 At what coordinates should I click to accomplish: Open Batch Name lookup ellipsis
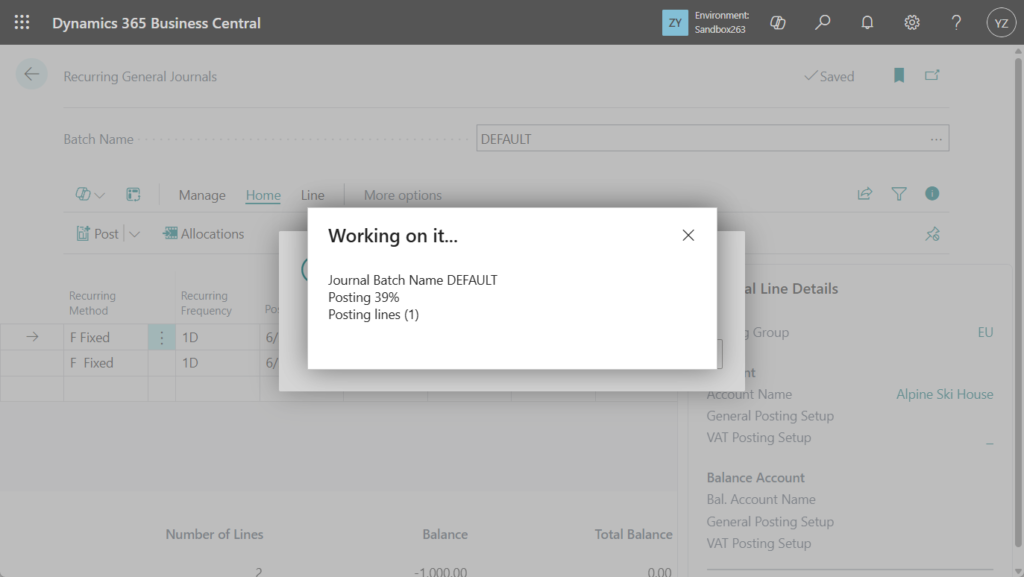[936, 139]
